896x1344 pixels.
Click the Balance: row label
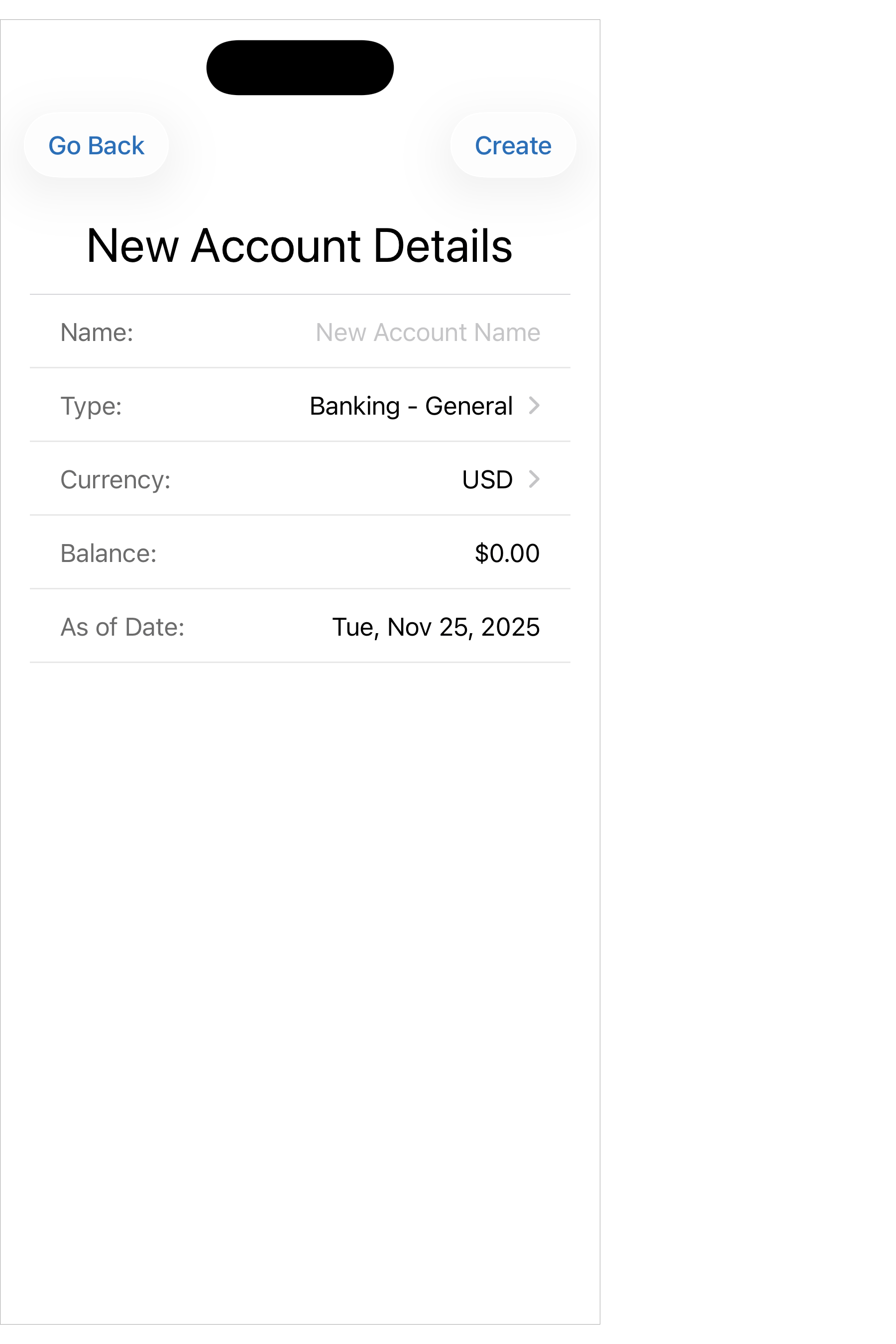point(108,553)
